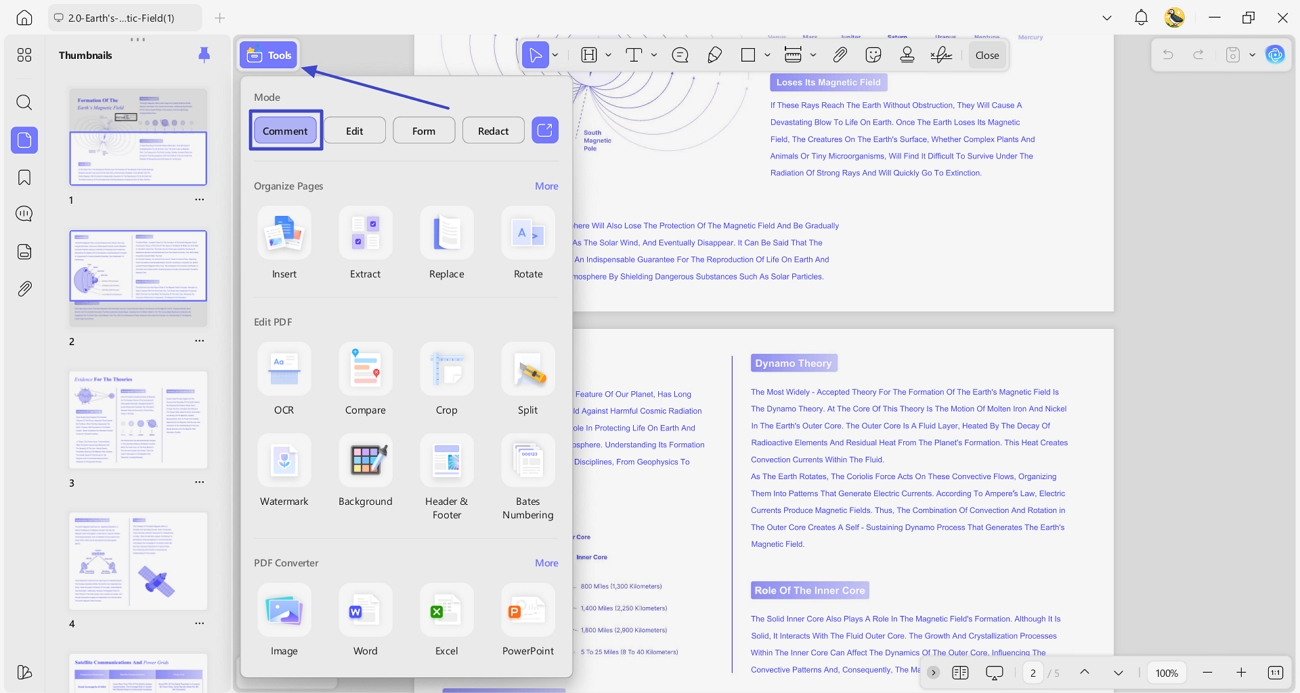This screenshot has width=1300, height=693.
Task: Select the sticky note comment tool
Action: click(x=680, y=55)
